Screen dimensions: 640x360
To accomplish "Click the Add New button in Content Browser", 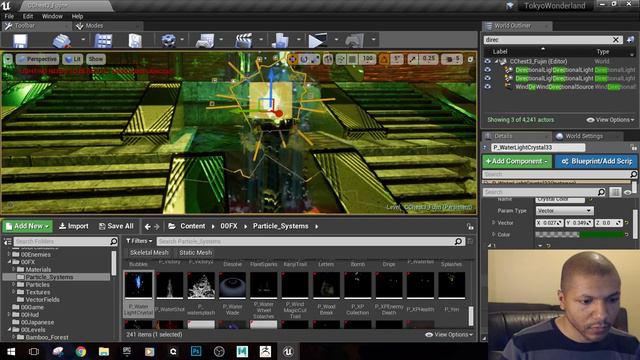I will pyautogui.click(x=28, y=226).
